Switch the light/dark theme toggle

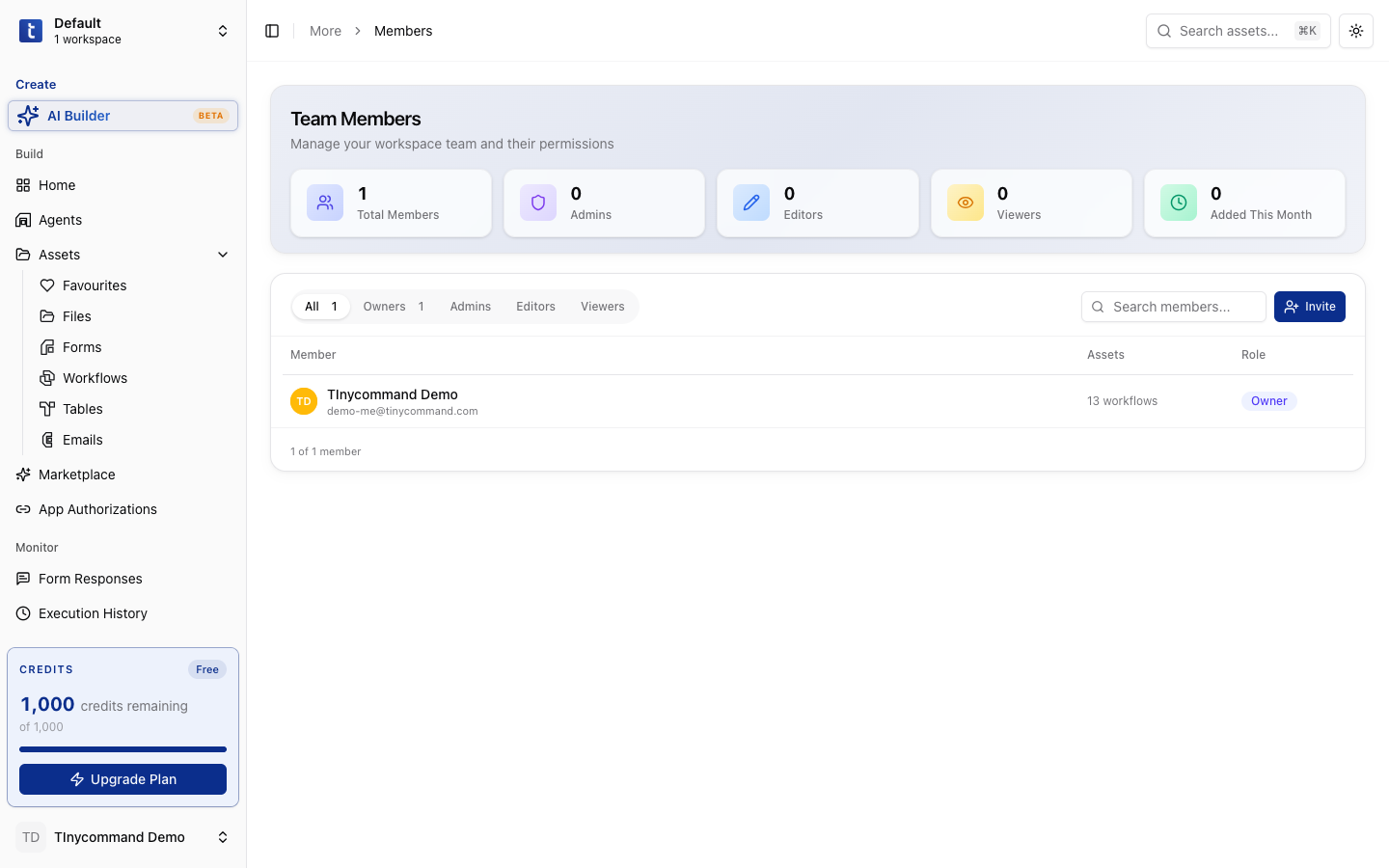1356,31
